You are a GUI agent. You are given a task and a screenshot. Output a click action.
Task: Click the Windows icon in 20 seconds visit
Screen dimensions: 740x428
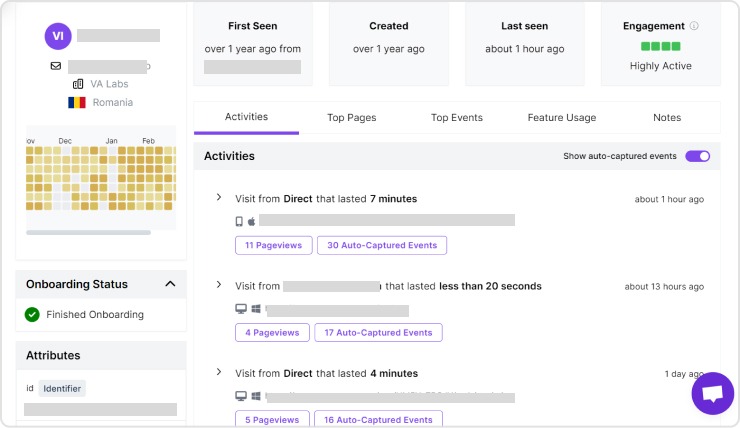click(x=256, y=309)
